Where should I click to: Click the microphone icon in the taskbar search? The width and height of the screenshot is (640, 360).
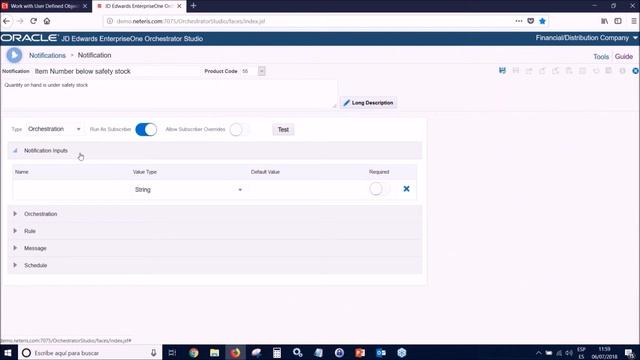pyautogui.click(x=153, y=353)
